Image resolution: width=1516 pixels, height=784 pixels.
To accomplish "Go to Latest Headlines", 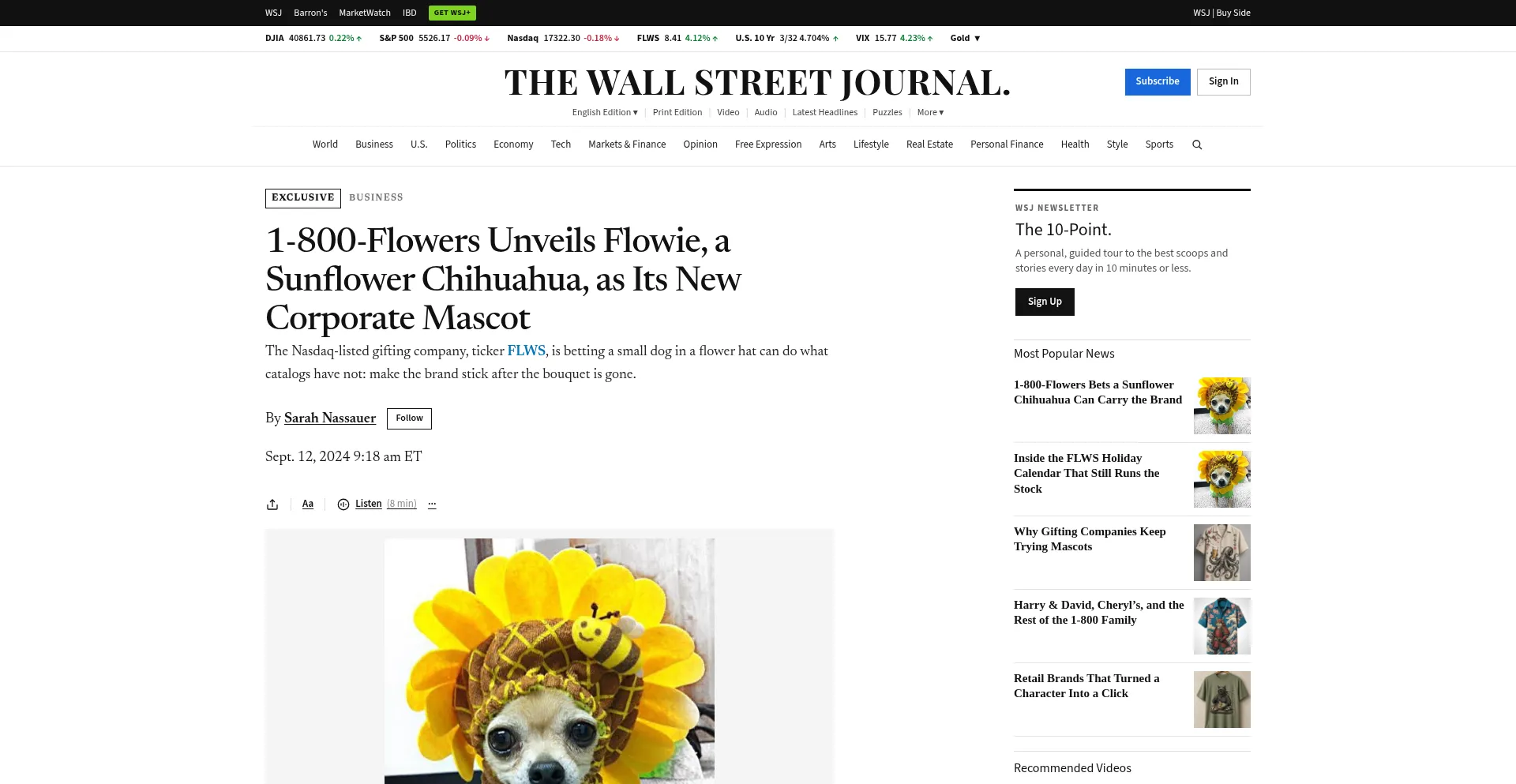I will [825, 112].
